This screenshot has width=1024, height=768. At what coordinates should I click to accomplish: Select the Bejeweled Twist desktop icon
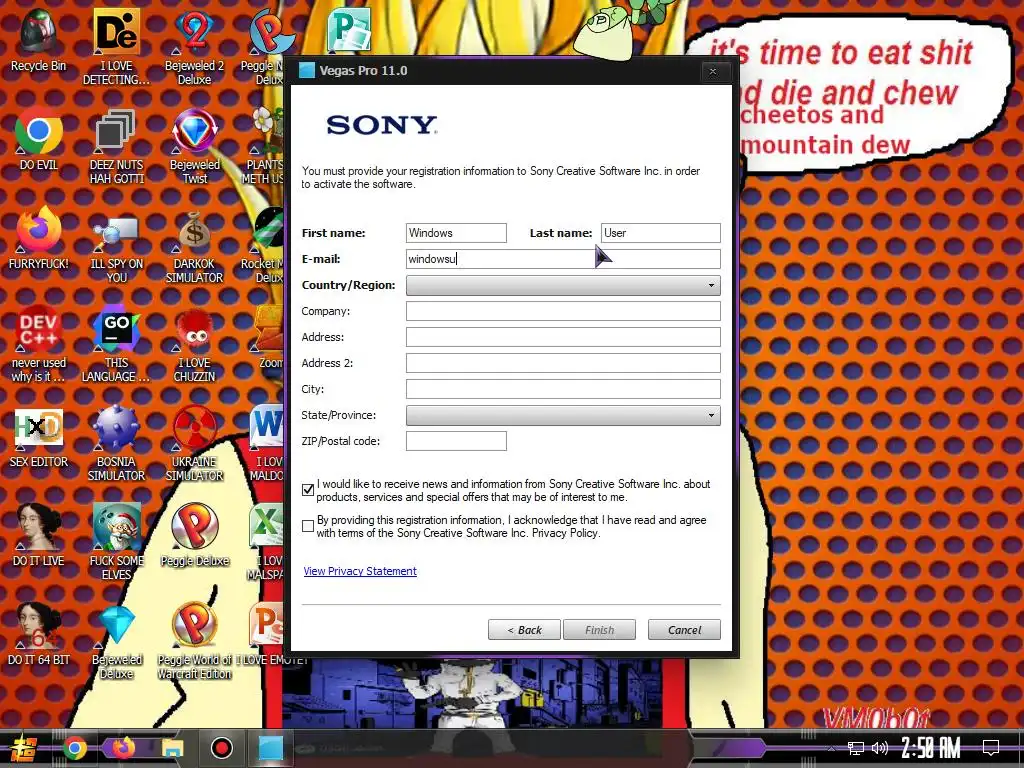tap(194, 146)
